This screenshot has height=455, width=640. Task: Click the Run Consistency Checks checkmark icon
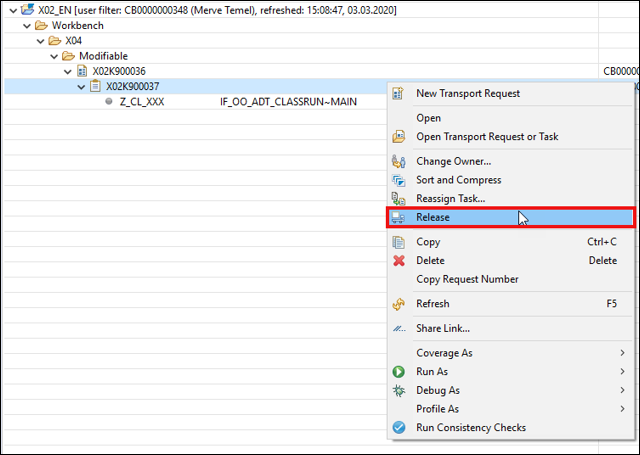(x=399, y=427)
